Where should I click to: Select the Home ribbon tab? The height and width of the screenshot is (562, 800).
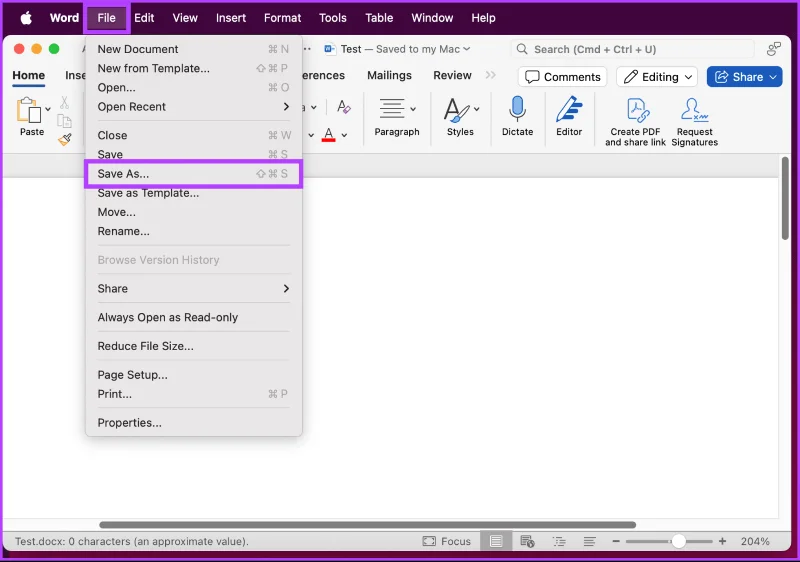pyautogui.click(x=29, y=75)
